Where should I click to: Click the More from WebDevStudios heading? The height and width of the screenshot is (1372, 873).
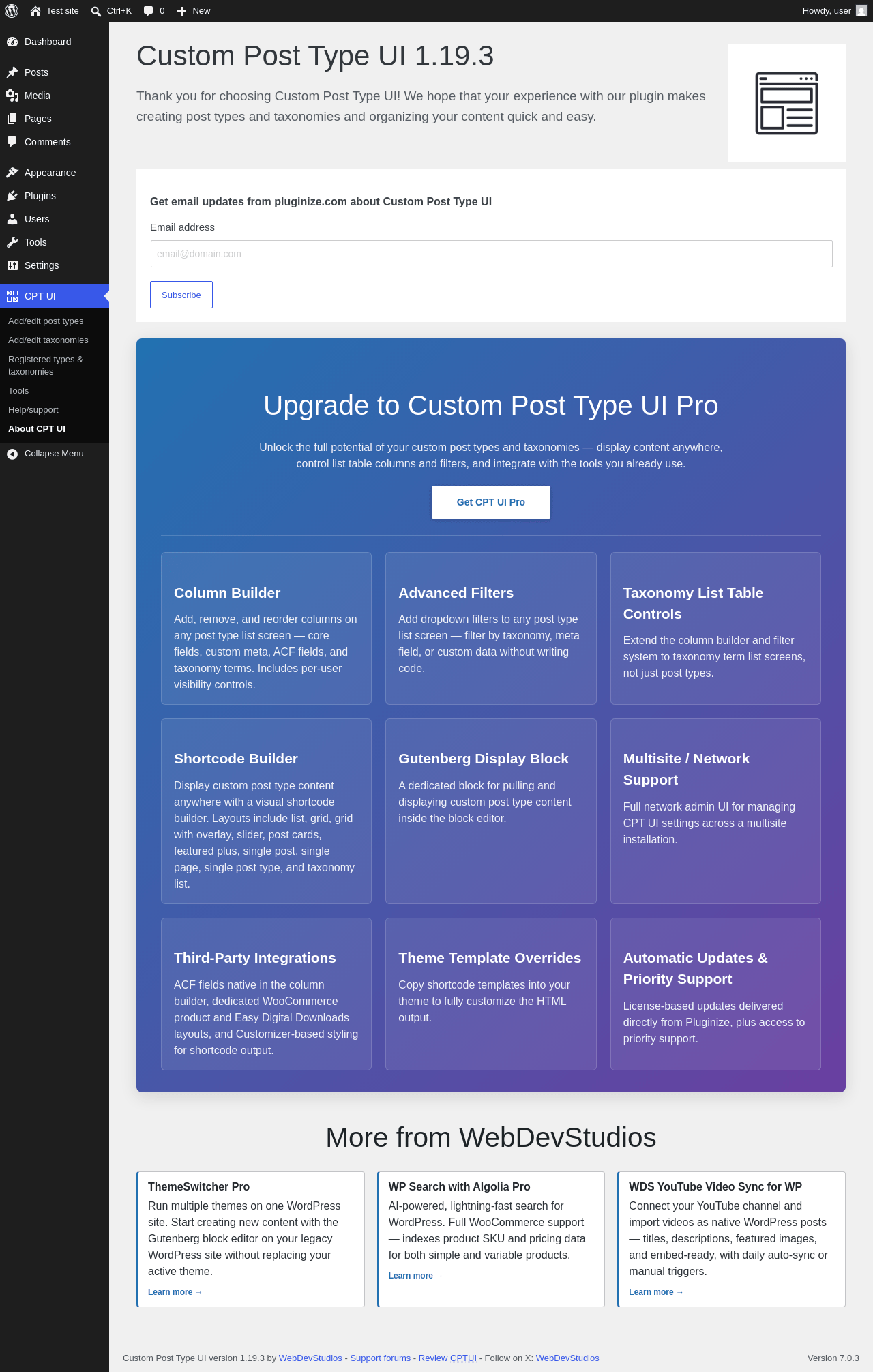click(491, 1137)
